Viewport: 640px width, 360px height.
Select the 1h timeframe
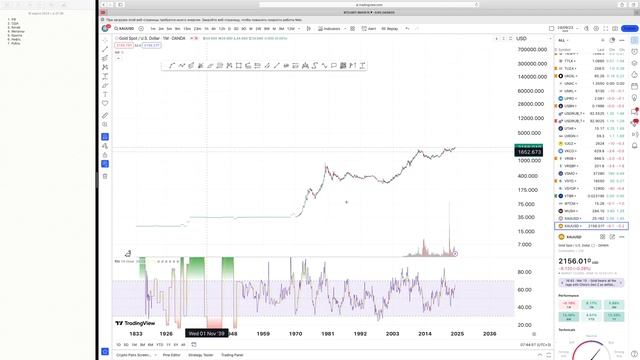click(206, 29)
